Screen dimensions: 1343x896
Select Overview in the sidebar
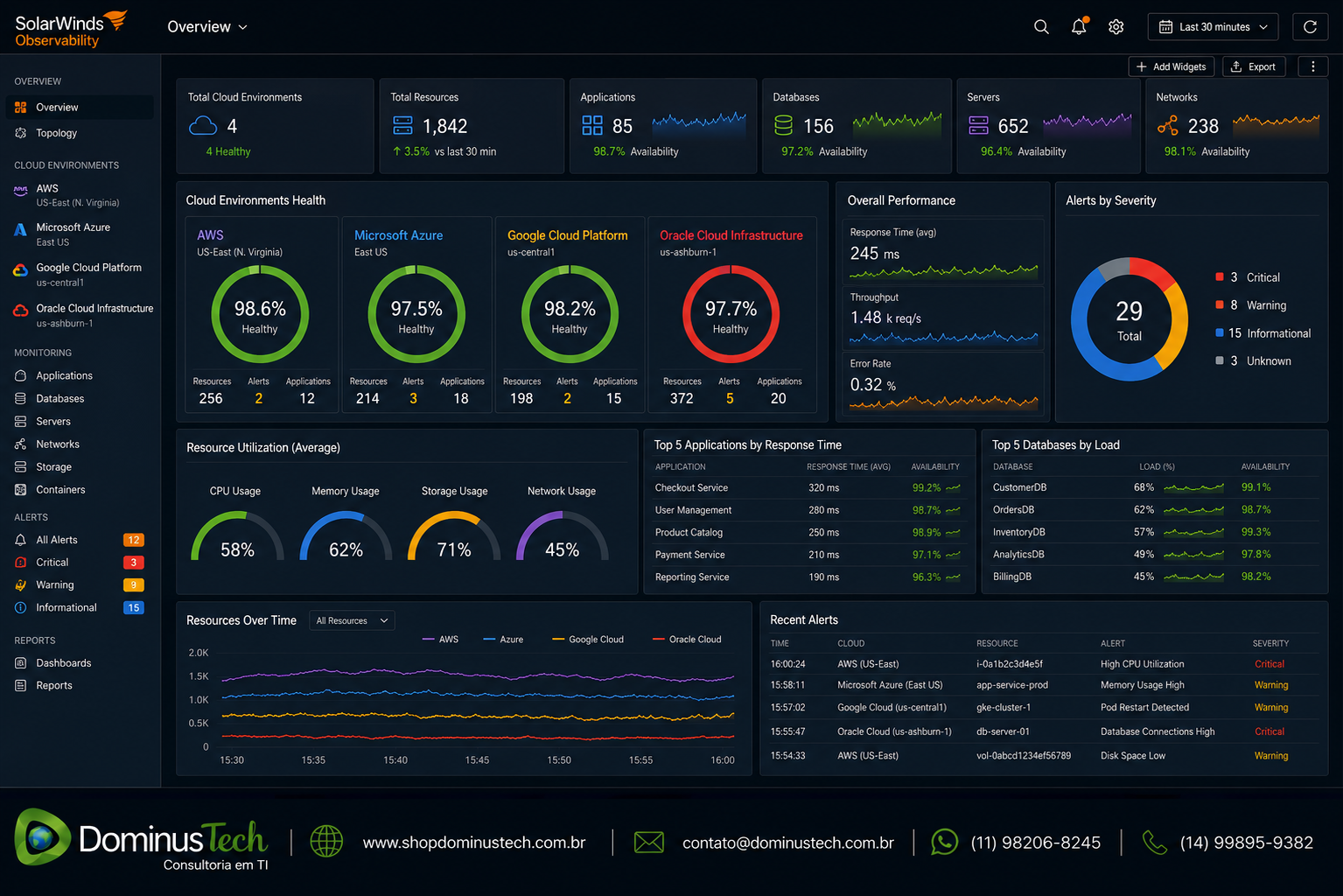tap(80, 108)
